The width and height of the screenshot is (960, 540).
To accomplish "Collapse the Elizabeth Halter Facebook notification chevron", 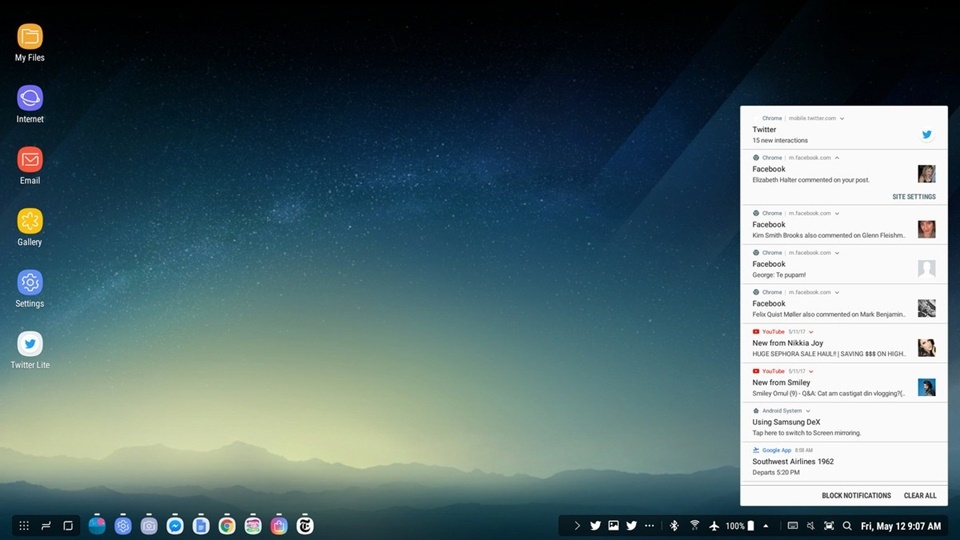I will pyautogui.click(x=837, y=157).
